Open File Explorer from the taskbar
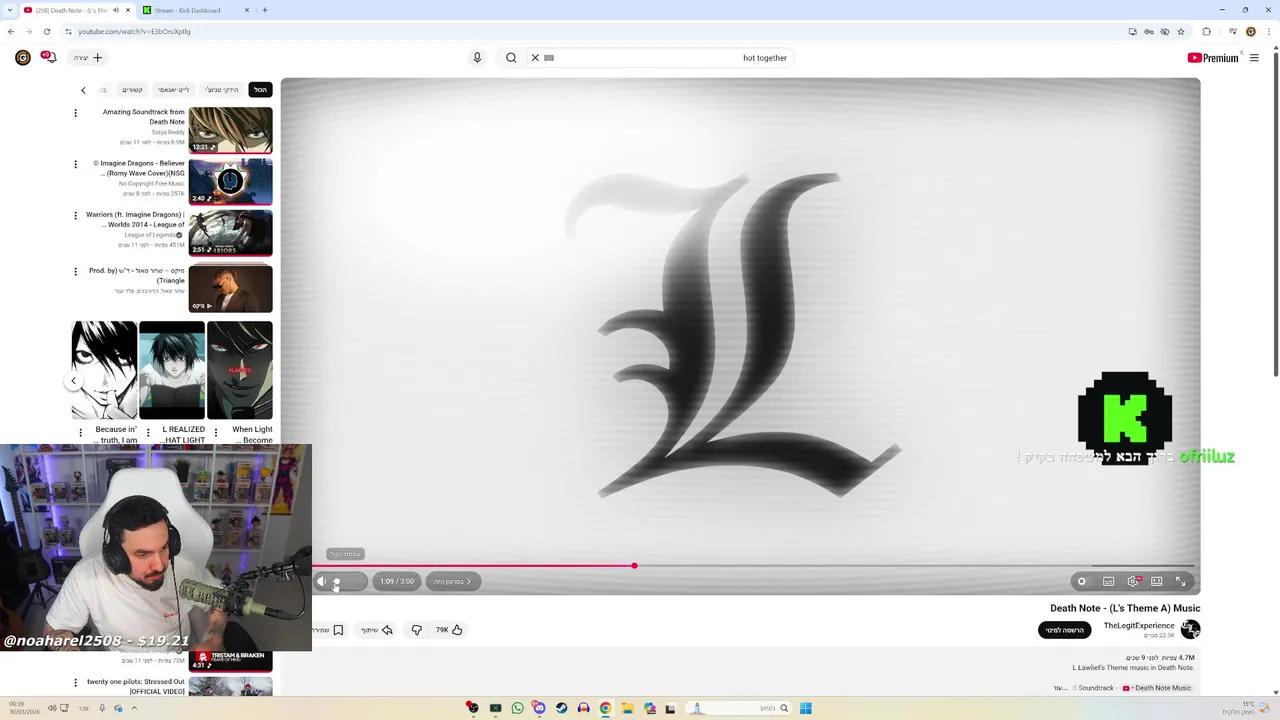This screenshot has width=1280, height=720. pos(627,708)
